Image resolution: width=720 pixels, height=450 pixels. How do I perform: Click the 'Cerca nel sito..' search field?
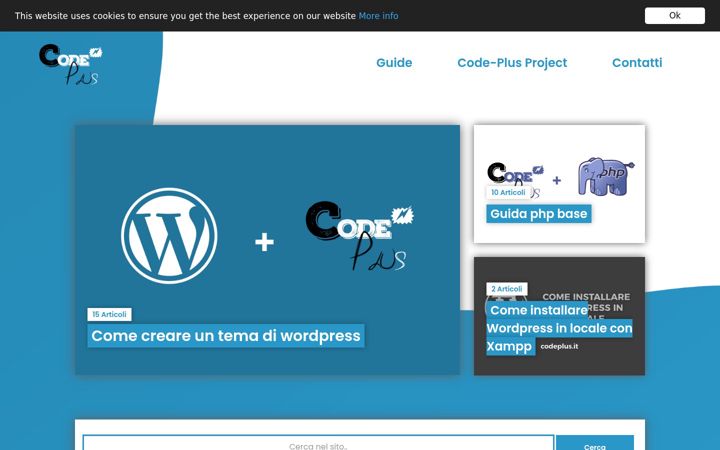(318, 444)
